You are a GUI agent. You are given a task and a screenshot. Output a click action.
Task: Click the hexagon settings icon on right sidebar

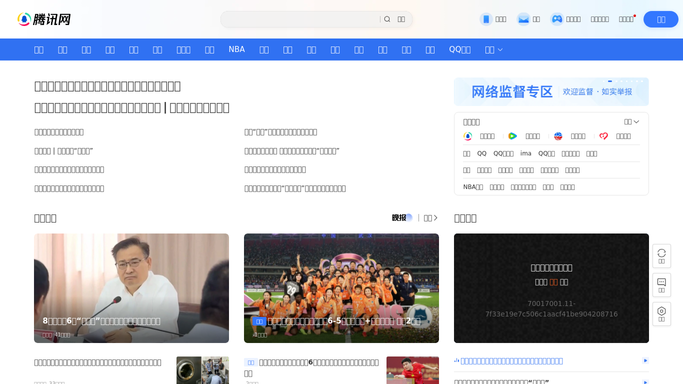click(x=662, y=313)
